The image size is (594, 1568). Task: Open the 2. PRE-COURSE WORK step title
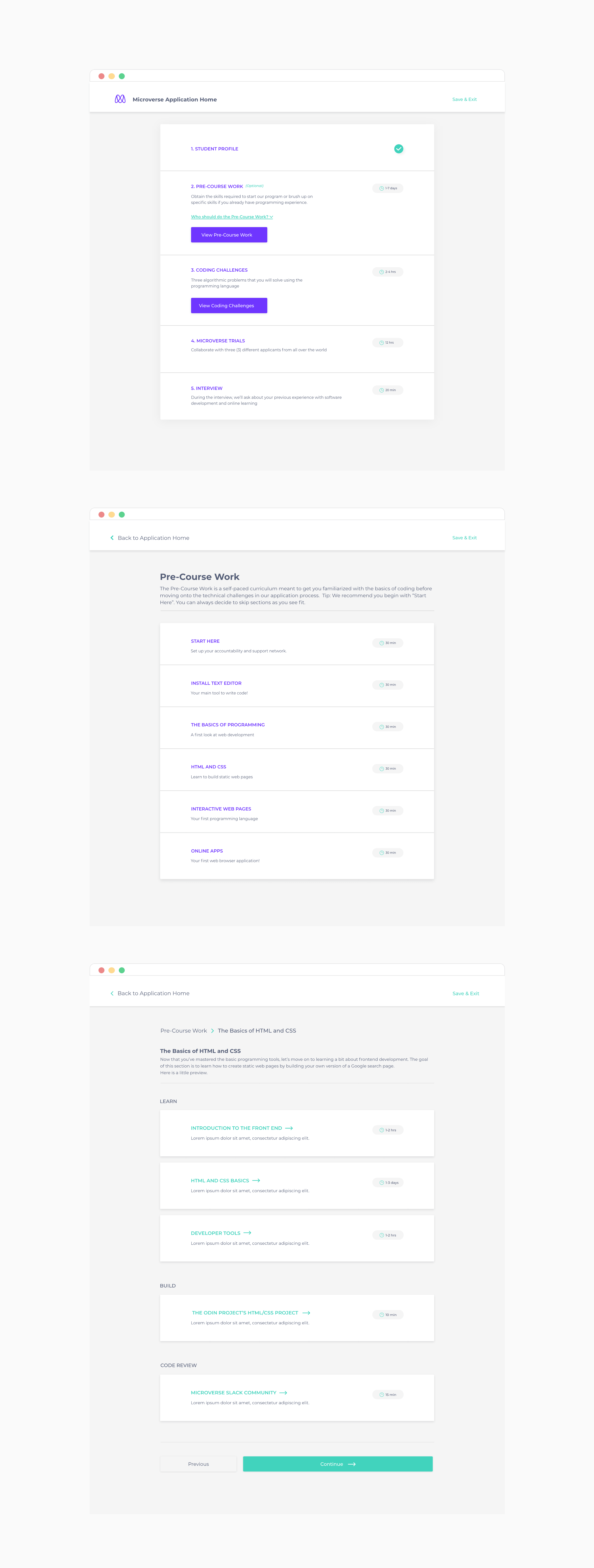217,186
